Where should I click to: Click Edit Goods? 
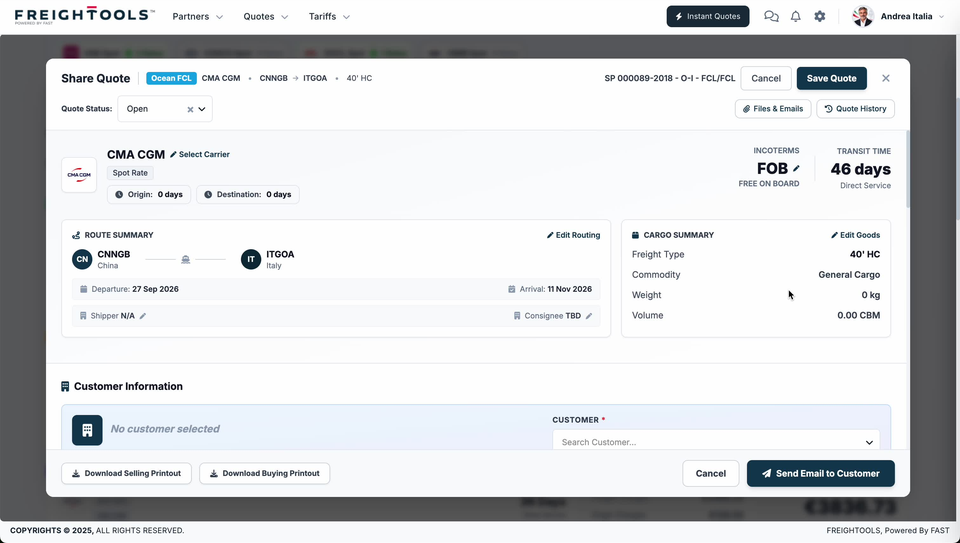(855, 235)
